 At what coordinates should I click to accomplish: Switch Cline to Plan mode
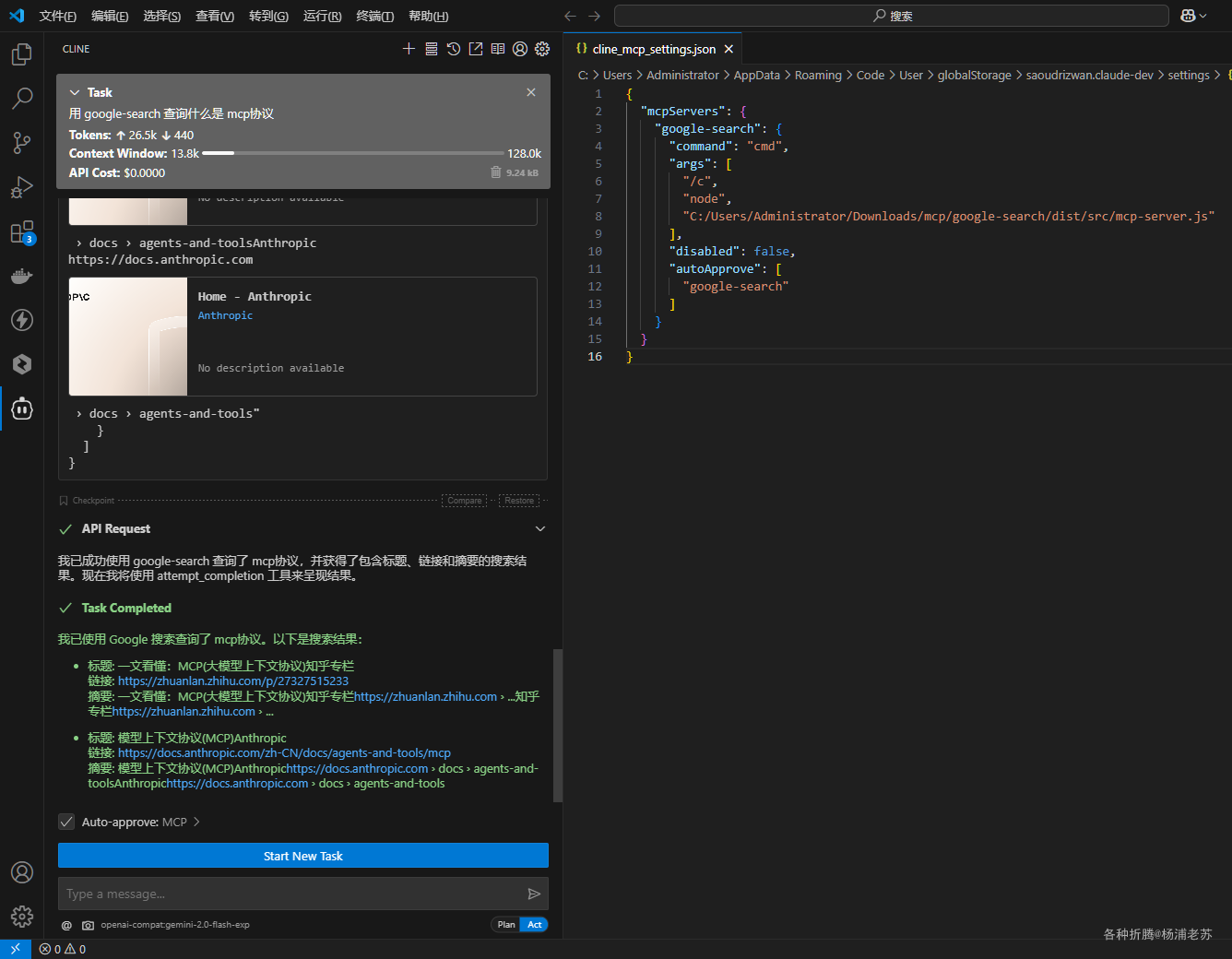click(506, 925)
